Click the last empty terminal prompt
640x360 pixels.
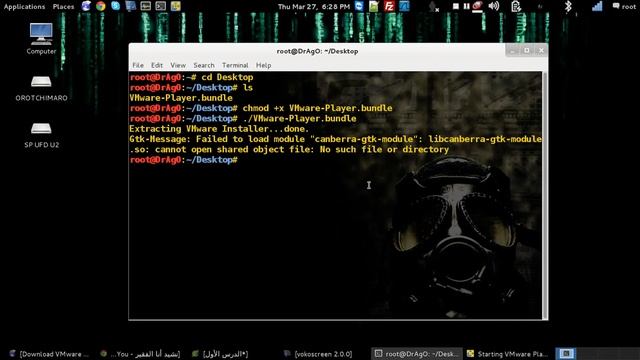click(x=184, y=160)
